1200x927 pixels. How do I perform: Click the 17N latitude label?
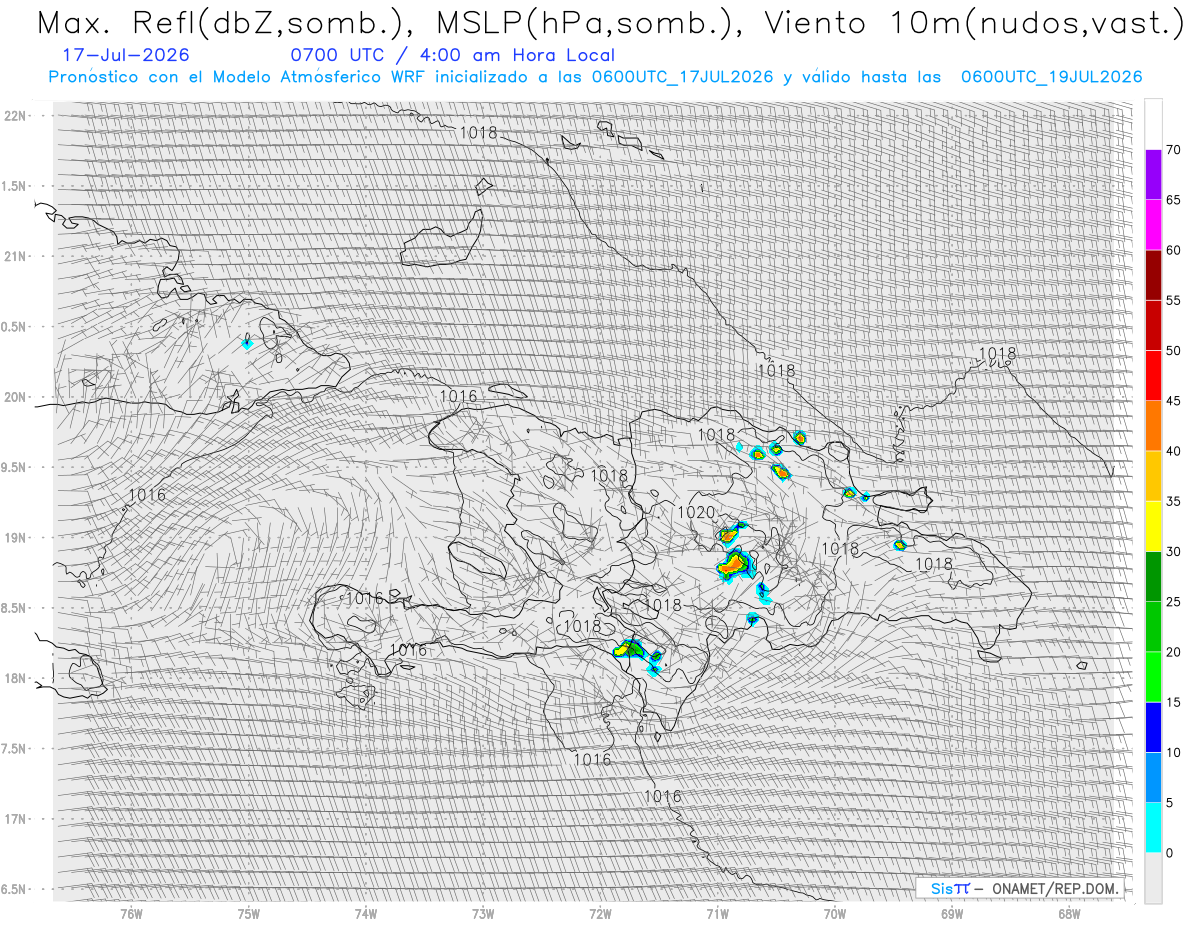point(17,819)
